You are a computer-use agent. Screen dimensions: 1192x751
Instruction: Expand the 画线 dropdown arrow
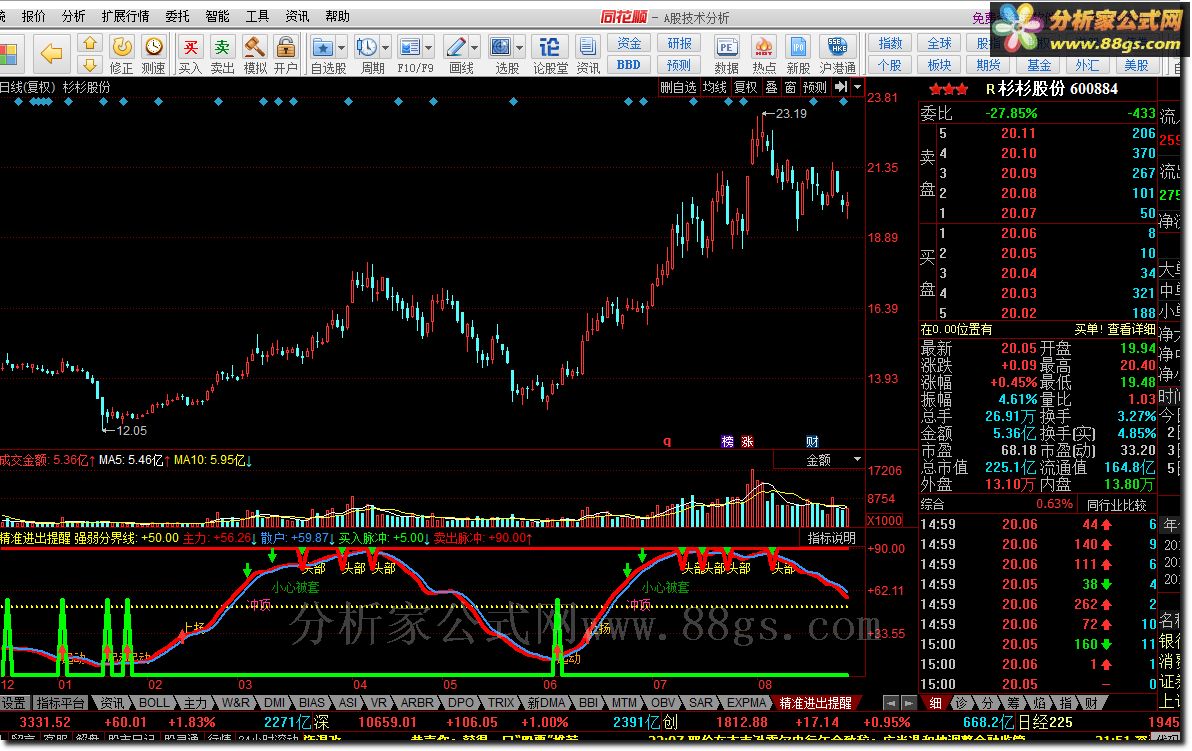pyautogui.click(x=474, y=48)
